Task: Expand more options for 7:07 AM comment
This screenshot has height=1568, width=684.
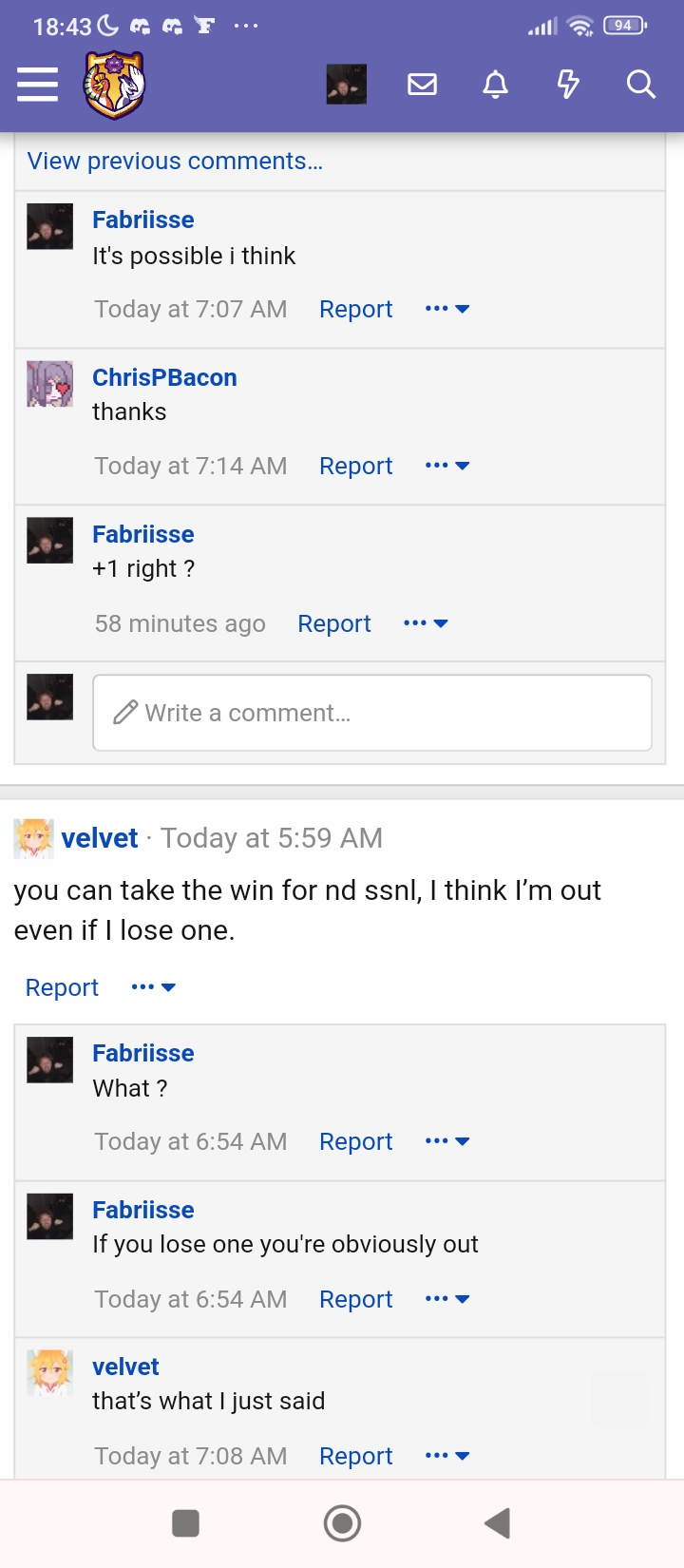Action: tap(447, 309)
